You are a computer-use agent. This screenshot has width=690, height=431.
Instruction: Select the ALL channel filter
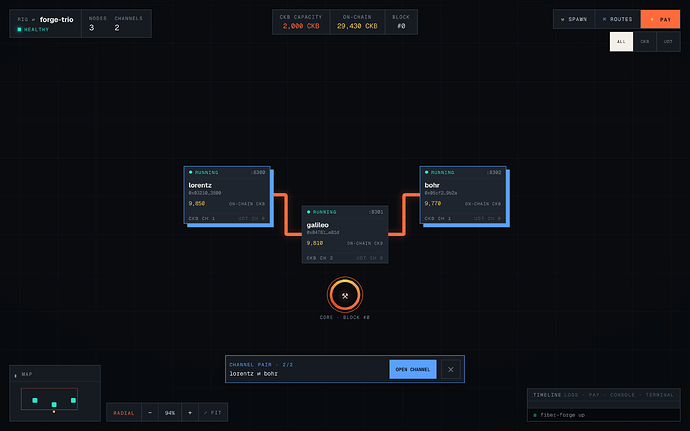click(x=621, y=41)
